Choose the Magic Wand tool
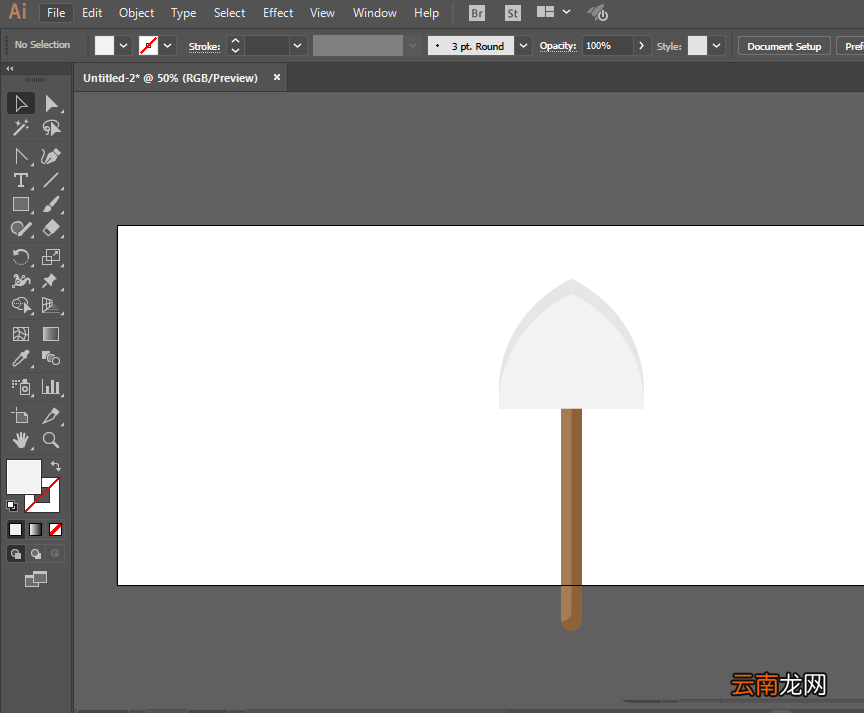This screenshot has height=713, width=864. point(21,128)
